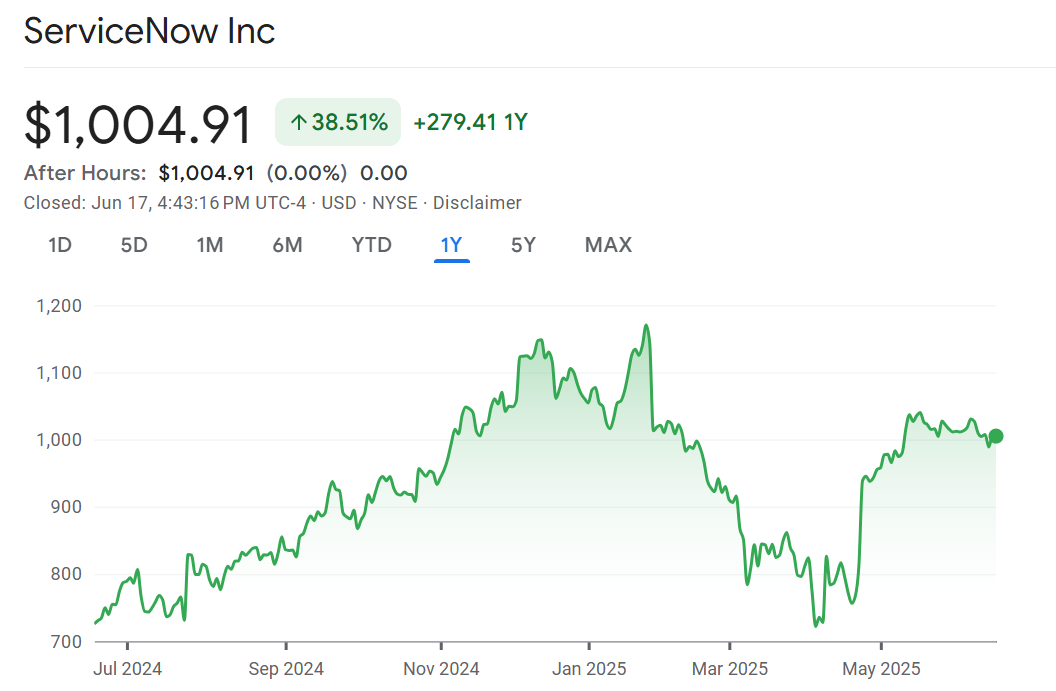Image resolution: width=1056 pixels, height=691 pixels.
Task: Click the ServiceNow Inc title
Action: pos(149,31)
